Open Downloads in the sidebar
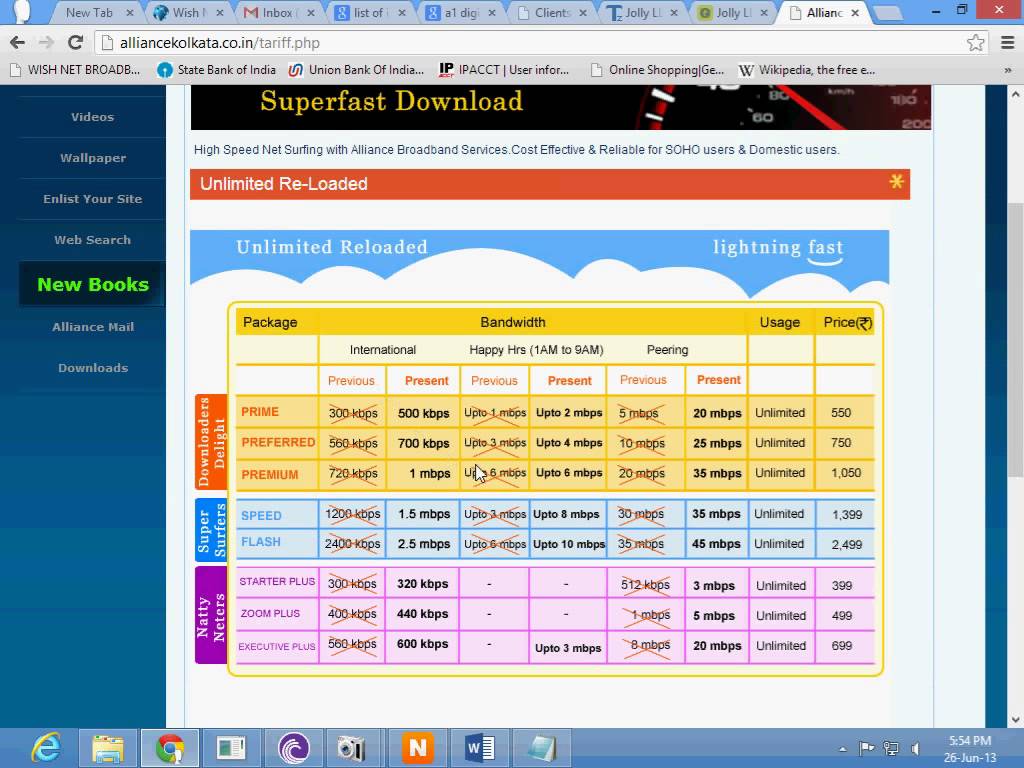1024x768 pixels. pos(93,368)
